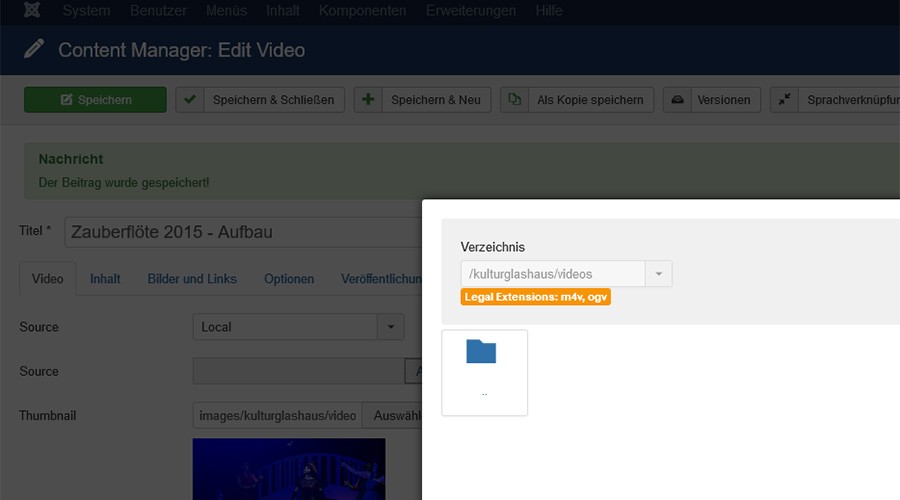
Task: Switch to the Inhalt tab
Action: point(105,279)
